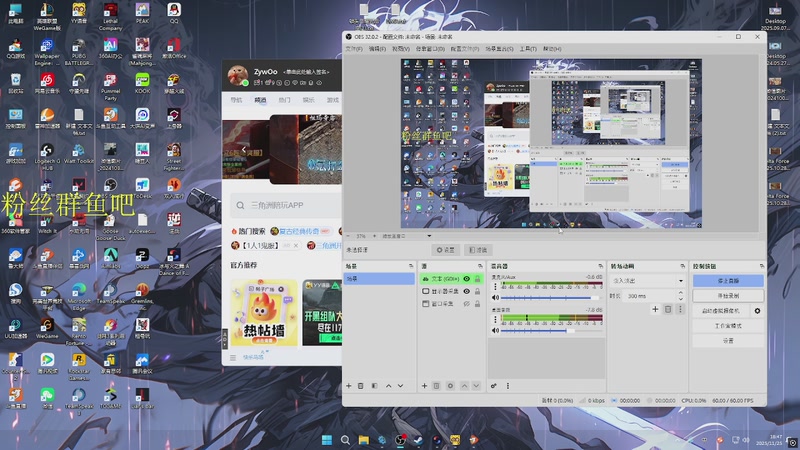Switch to the 游戏 tab in YY
The height and width of the screenshot is (450, 800).
click(x=333, y=100)
